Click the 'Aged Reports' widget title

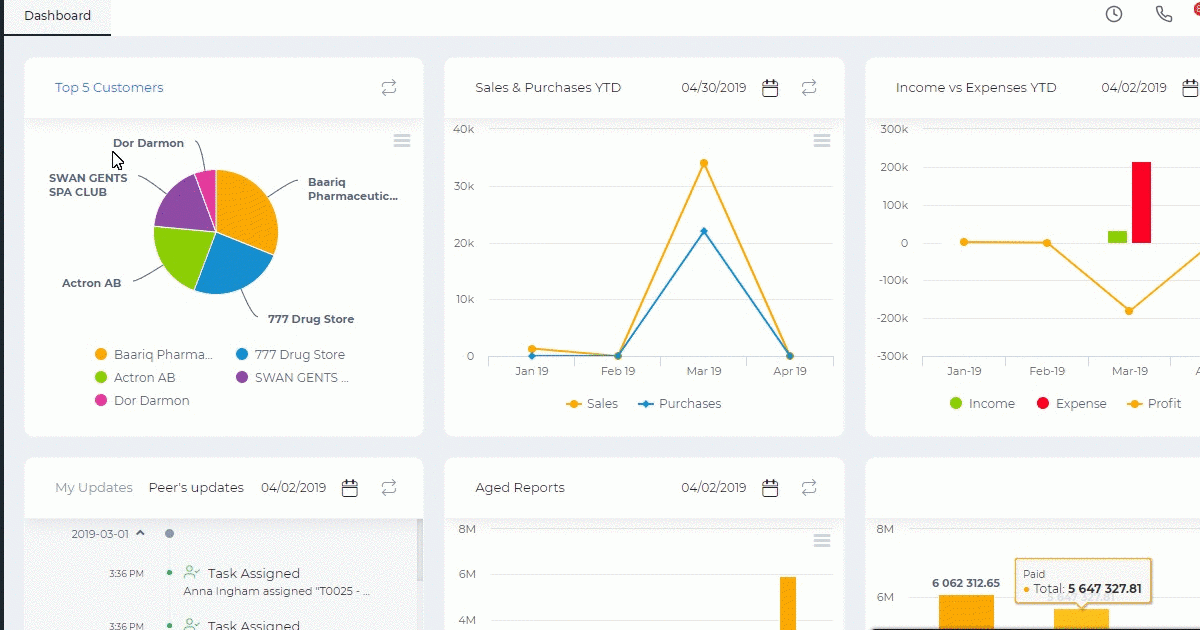tap(520, 488)
